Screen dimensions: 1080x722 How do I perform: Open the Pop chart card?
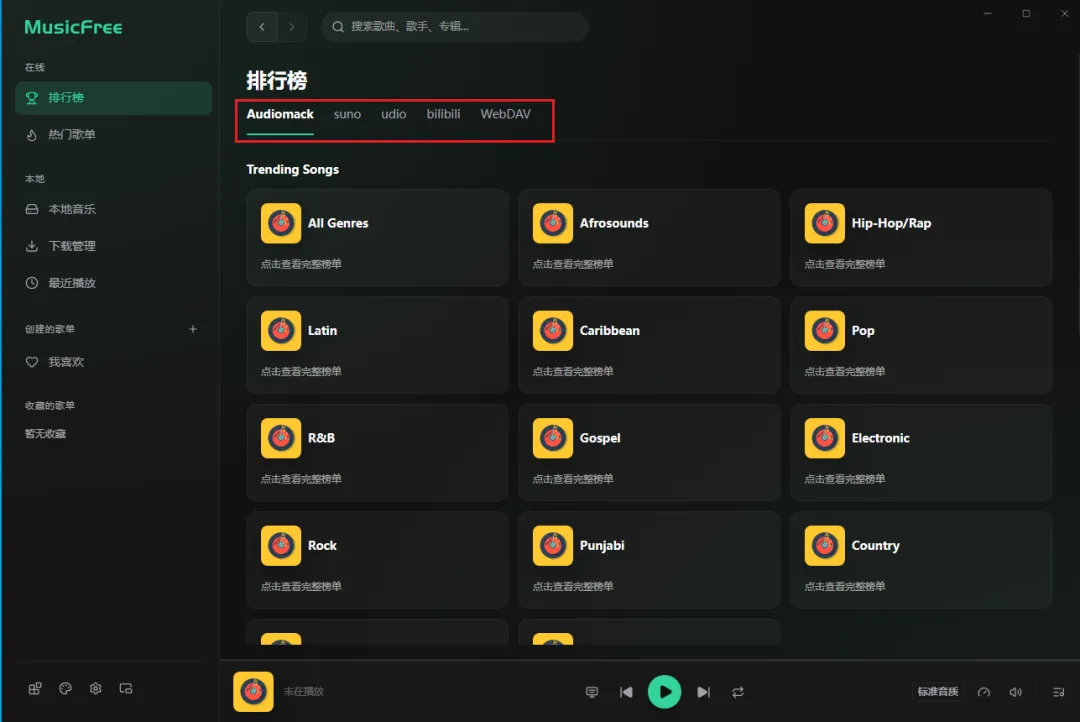tap(921, 345)
